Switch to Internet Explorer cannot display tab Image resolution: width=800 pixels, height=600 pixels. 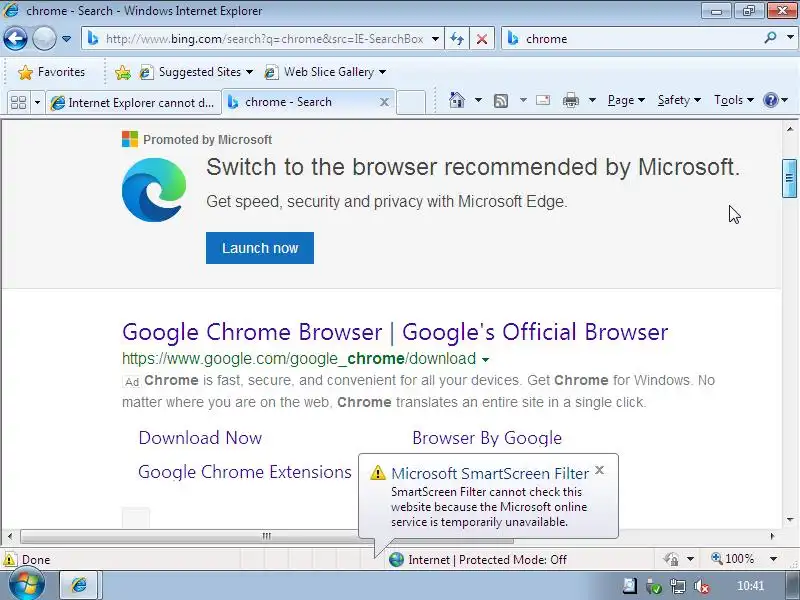coord(133,102)
